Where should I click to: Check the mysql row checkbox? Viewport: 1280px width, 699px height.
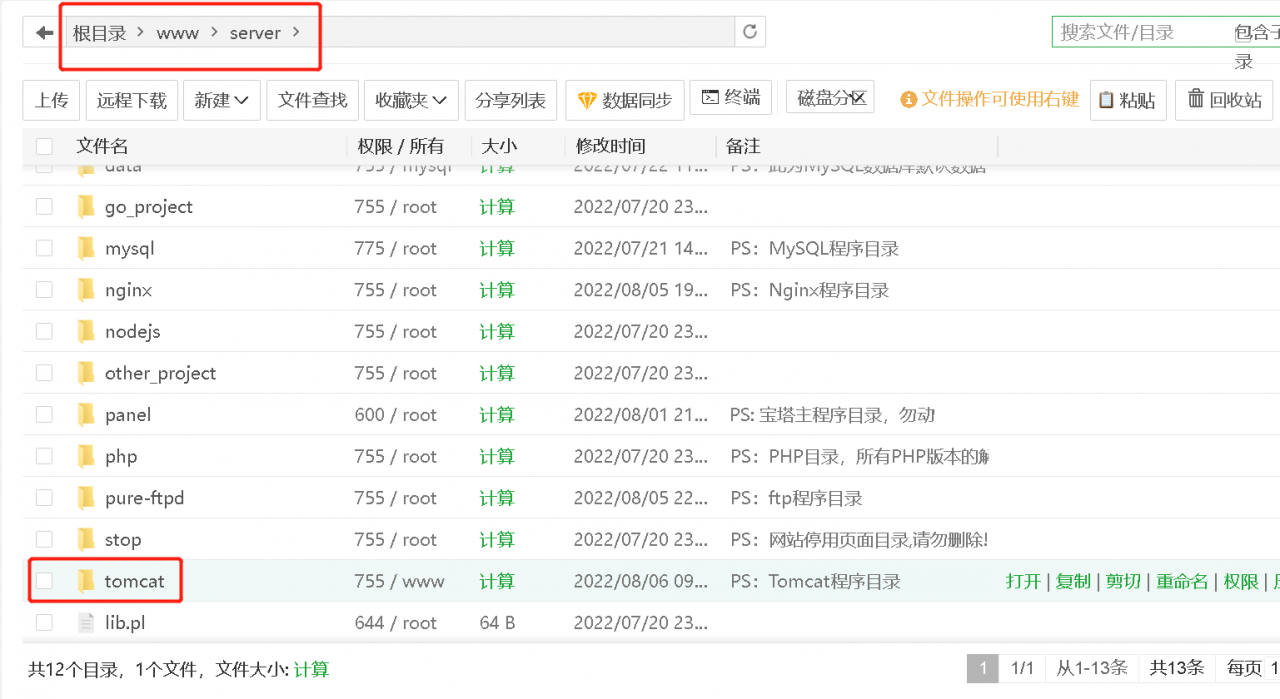(x=44, y=248)
